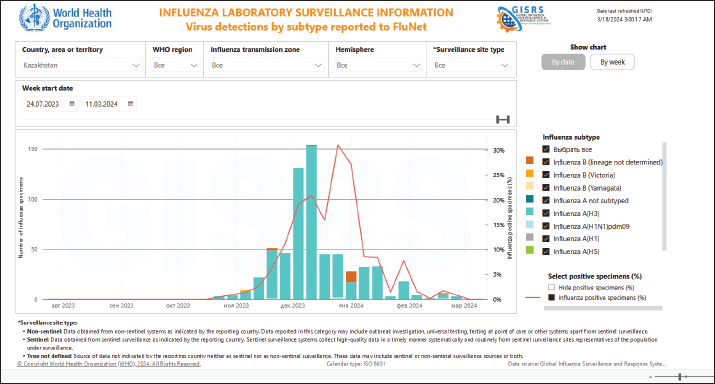715x384 pixels.
Task: Click the green Influenza A(H5) legend swatch
Action: (x=529, y=250)
